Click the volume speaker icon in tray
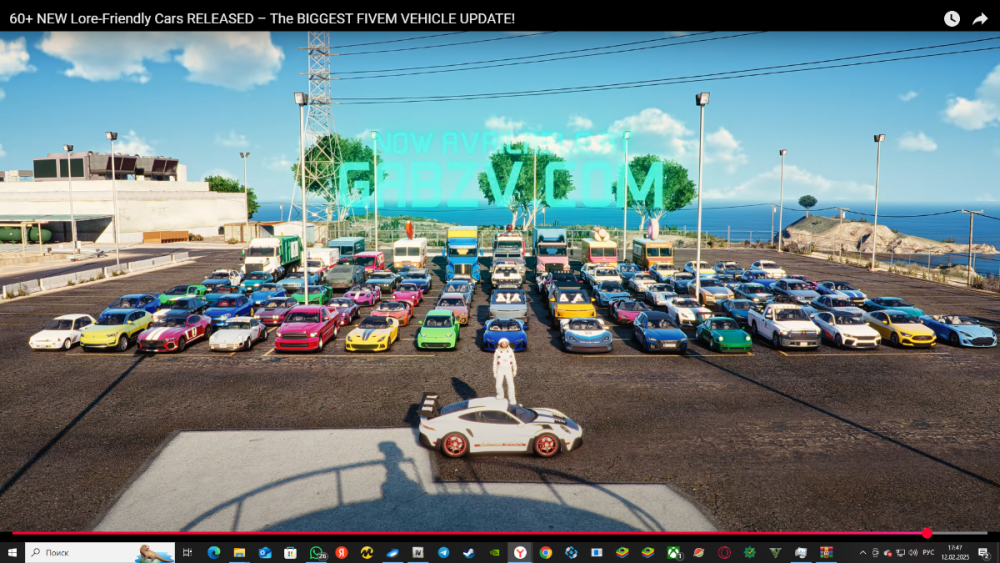Screen dimensions: 1000x563 913,553
